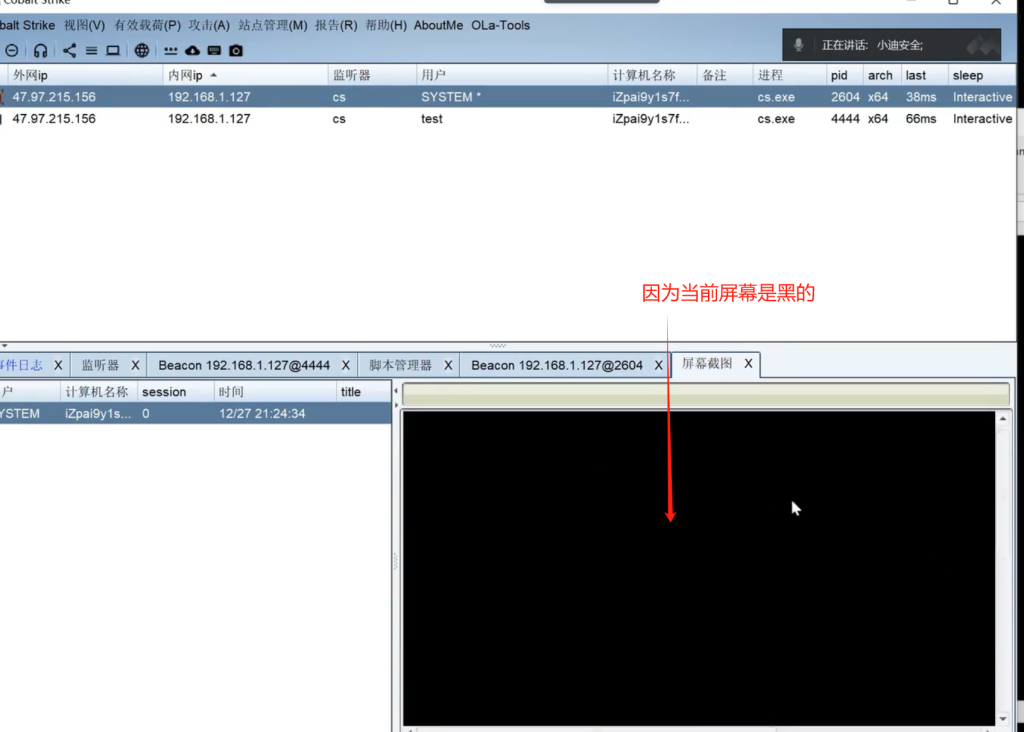Image resolution: width=1024 pixels, height=732 pixels.
Task: Switch to the 监听器 tab
Action: pos(100,365)
